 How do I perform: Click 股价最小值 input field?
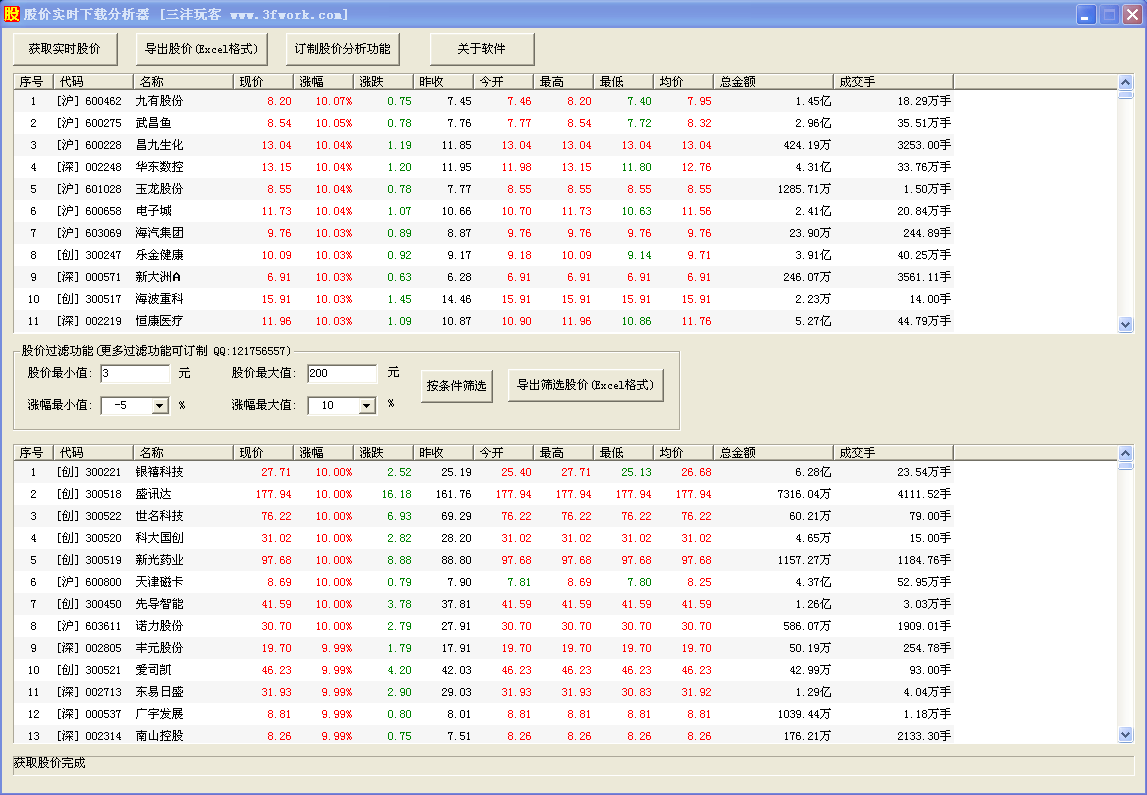(x=135, y=374)
